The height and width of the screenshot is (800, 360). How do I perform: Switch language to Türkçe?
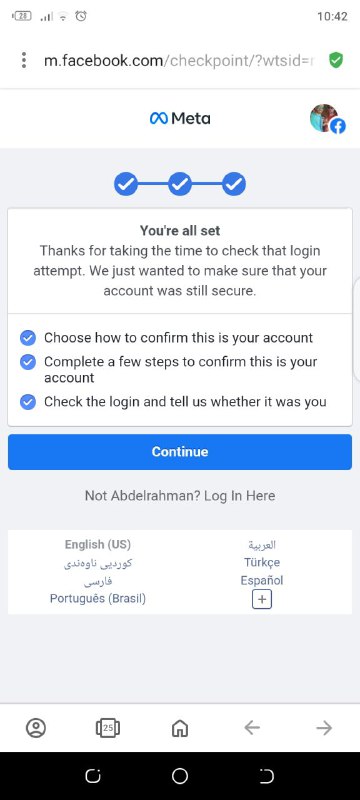click(x=262, y=562)
